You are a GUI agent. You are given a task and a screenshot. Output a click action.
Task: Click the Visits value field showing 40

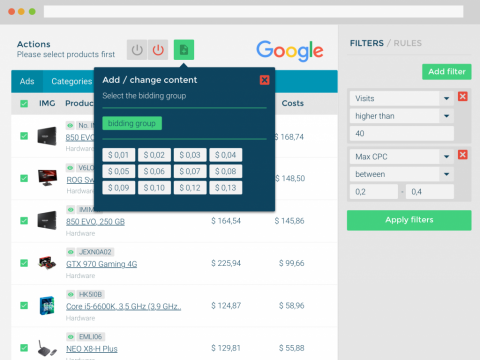tap(402, 133)
